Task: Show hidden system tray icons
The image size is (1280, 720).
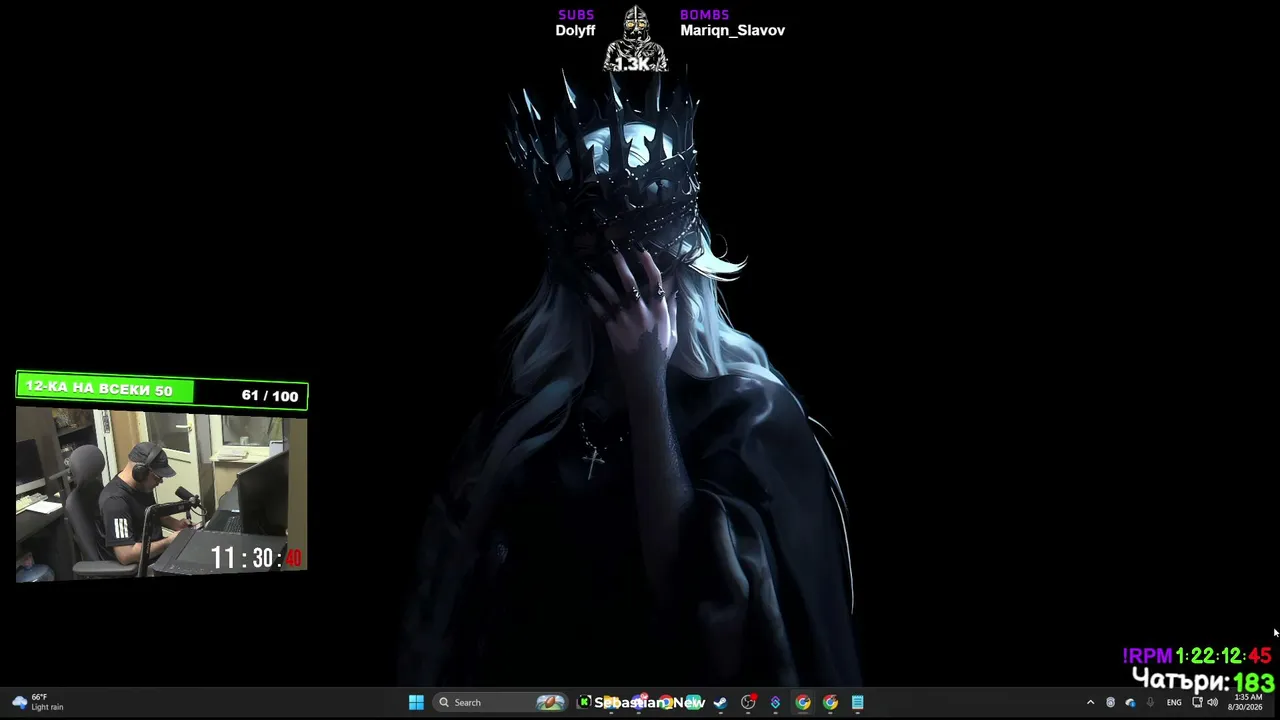Action: [1090, 702]
